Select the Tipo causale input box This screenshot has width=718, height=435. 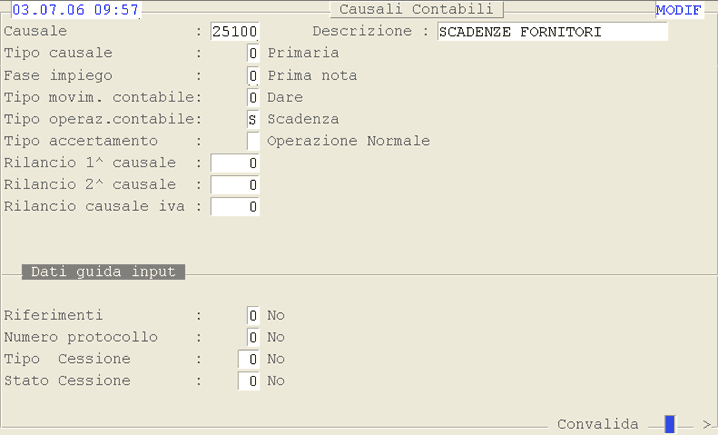click(253, 53)
